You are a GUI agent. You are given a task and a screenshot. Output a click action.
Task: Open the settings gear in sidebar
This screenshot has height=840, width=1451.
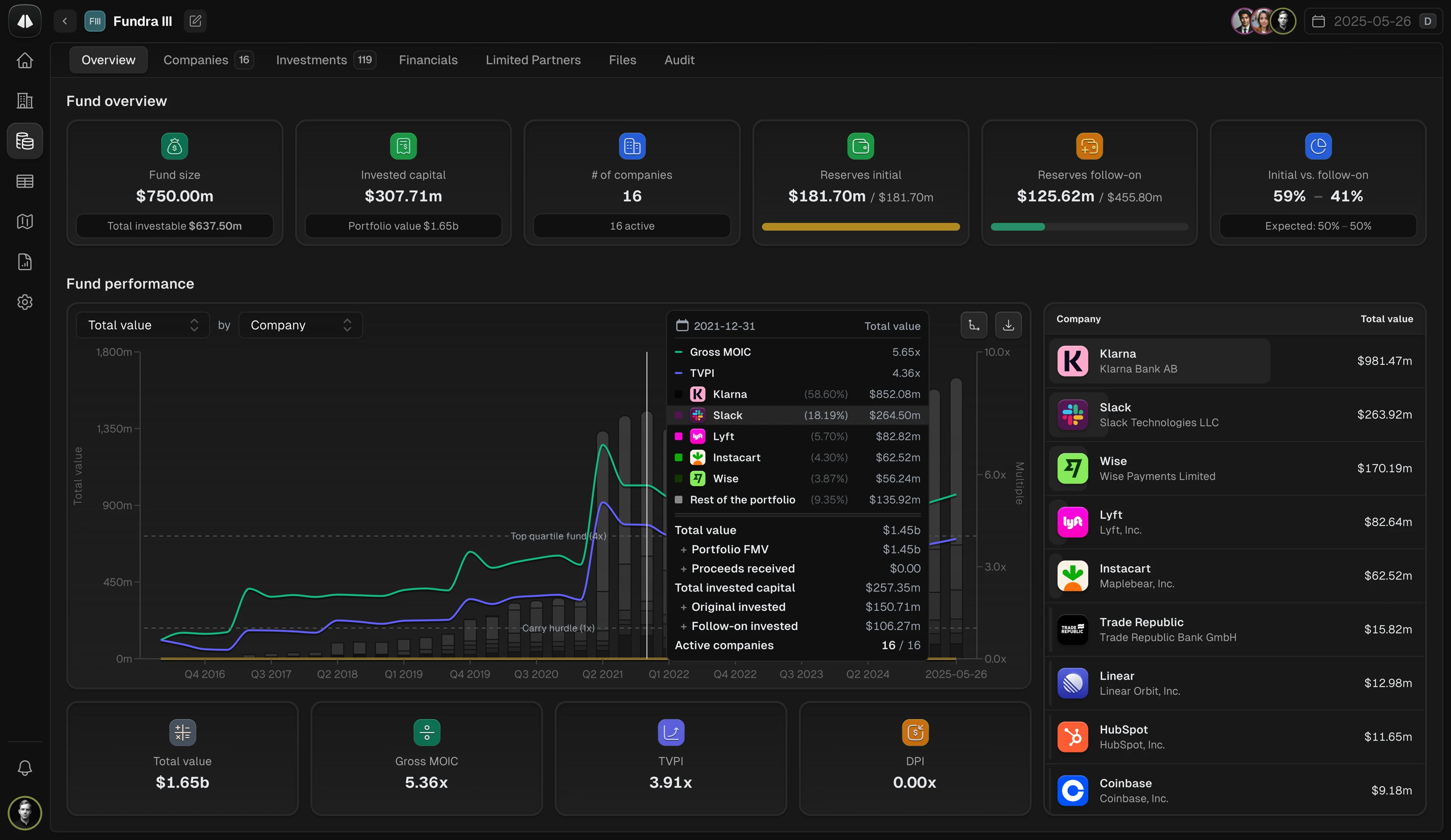click(x=25, y=302)
